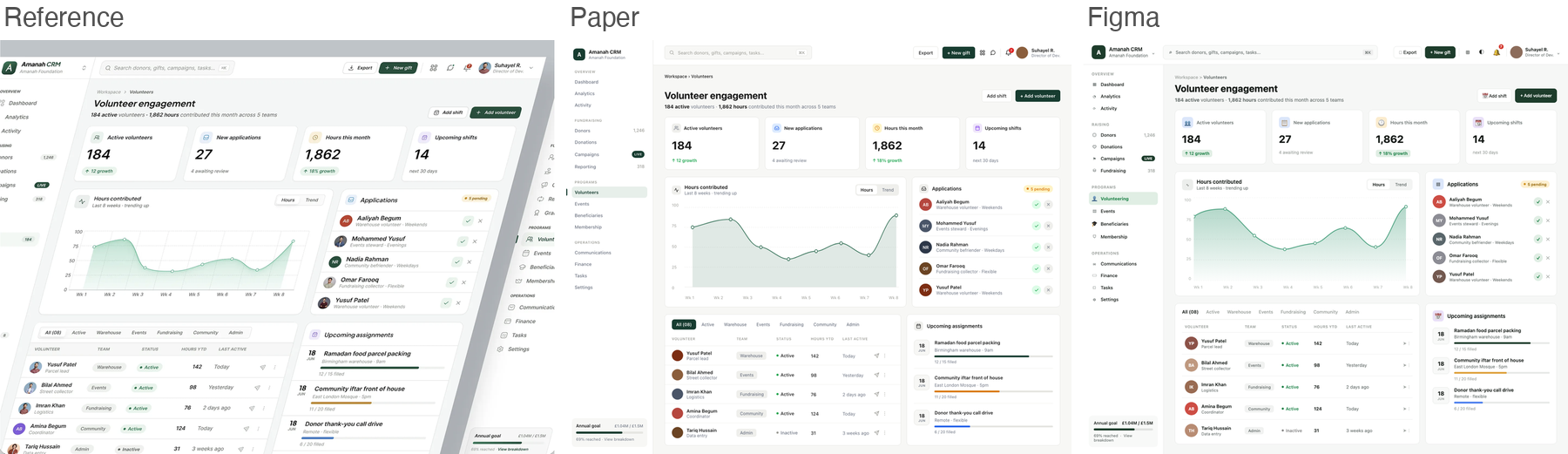Select the Community tab in Figma panel
The height and width of the screenshot is (454, 1568).
click(1326, 312)
